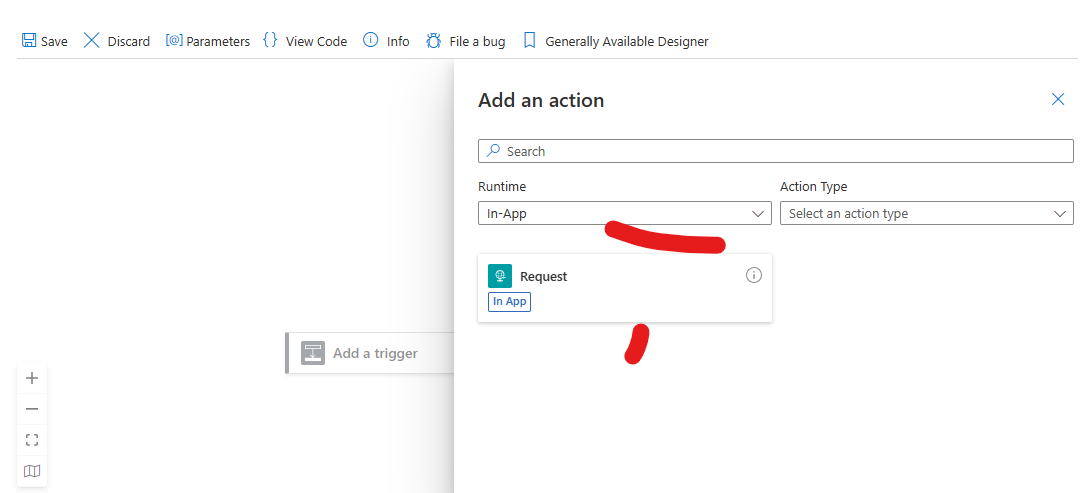This screenshot has height=493, width=1080.
Task: Choose Discard label in the toolbar
Action: pyautogui.click(x=129, y=41)
